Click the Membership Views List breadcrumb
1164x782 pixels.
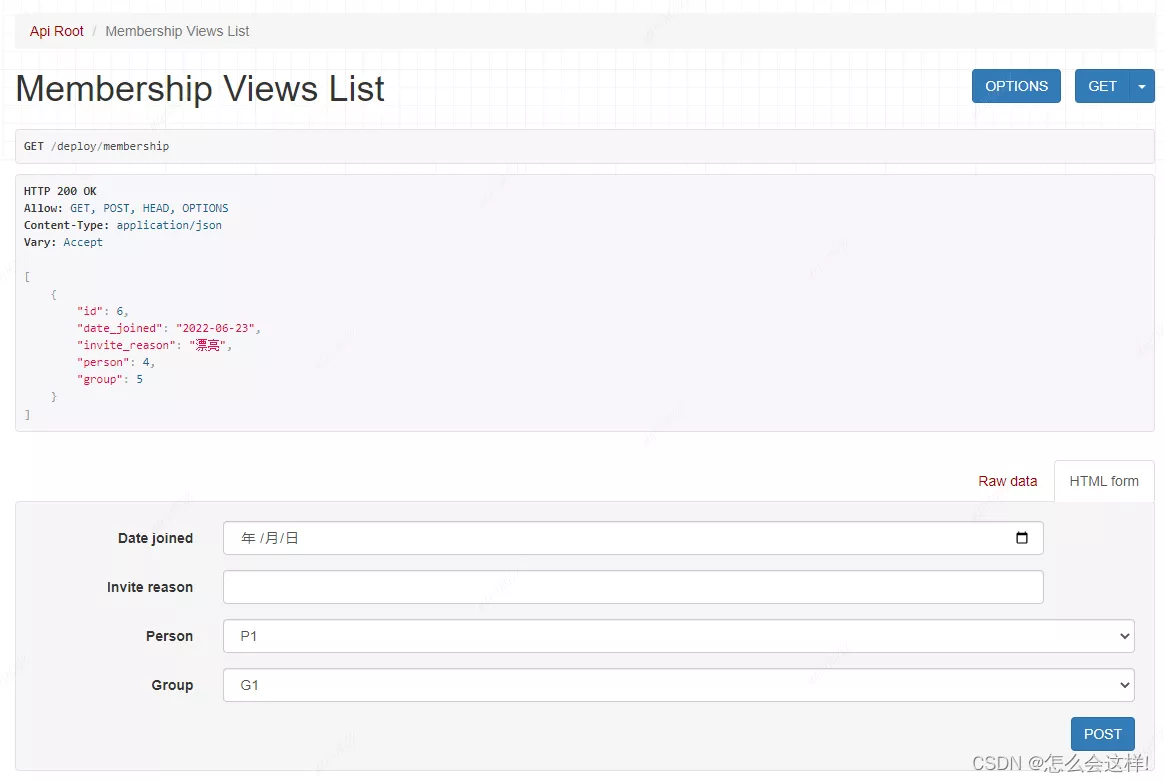coord(177,31)
